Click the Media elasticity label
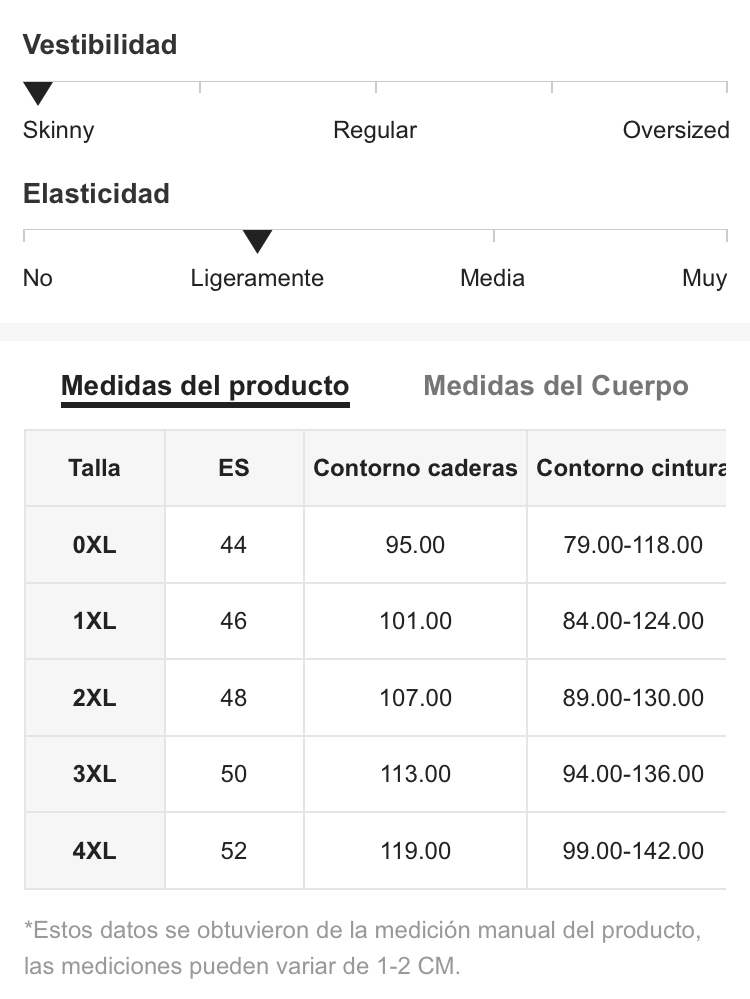 point(493,278)
